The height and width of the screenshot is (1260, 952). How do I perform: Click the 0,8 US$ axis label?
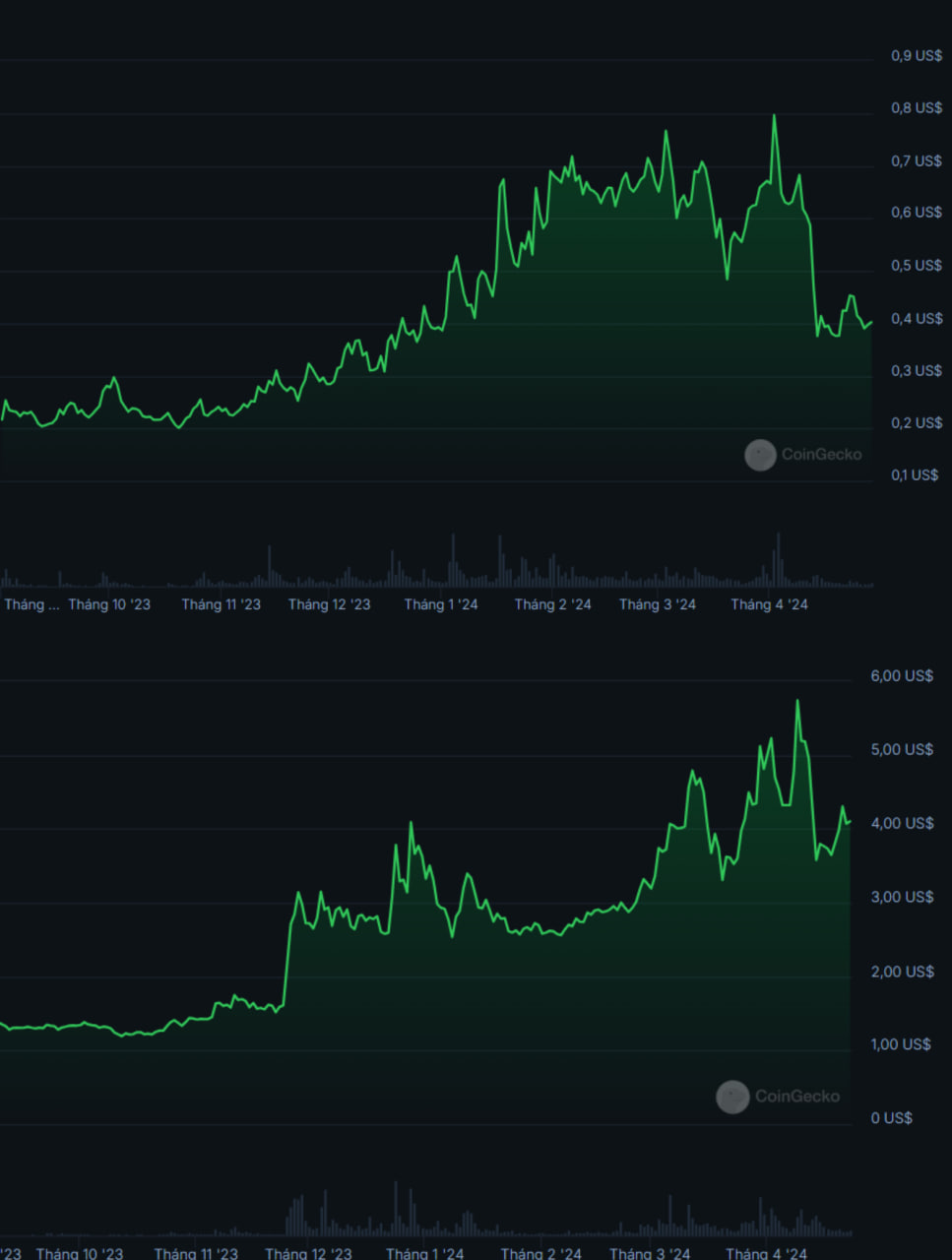coord(917,108)
